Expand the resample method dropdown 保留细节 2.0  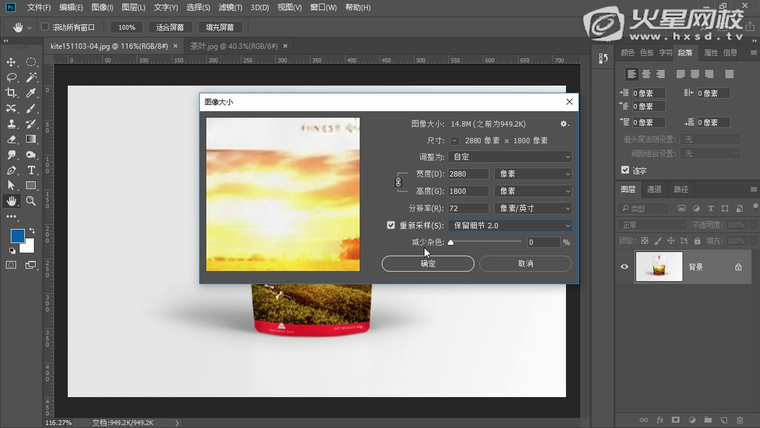point(511,226)
